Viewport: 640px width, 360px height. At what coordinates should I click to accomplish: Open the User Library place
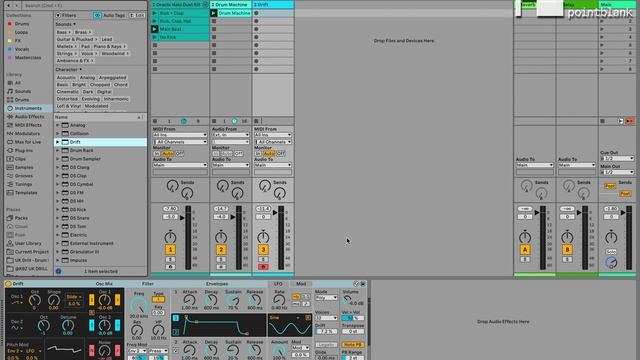[x=28, y=243]
